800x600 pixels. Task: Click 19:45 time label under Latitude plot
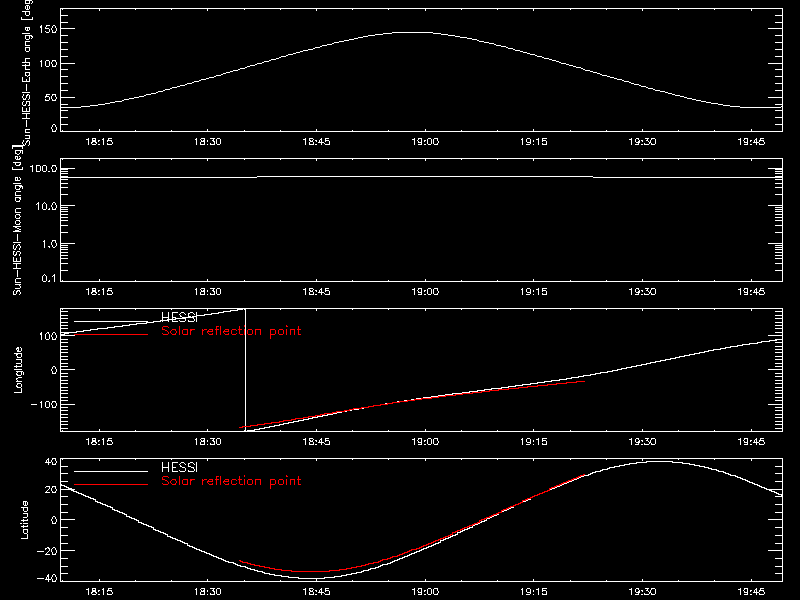(x=751, y=592)
